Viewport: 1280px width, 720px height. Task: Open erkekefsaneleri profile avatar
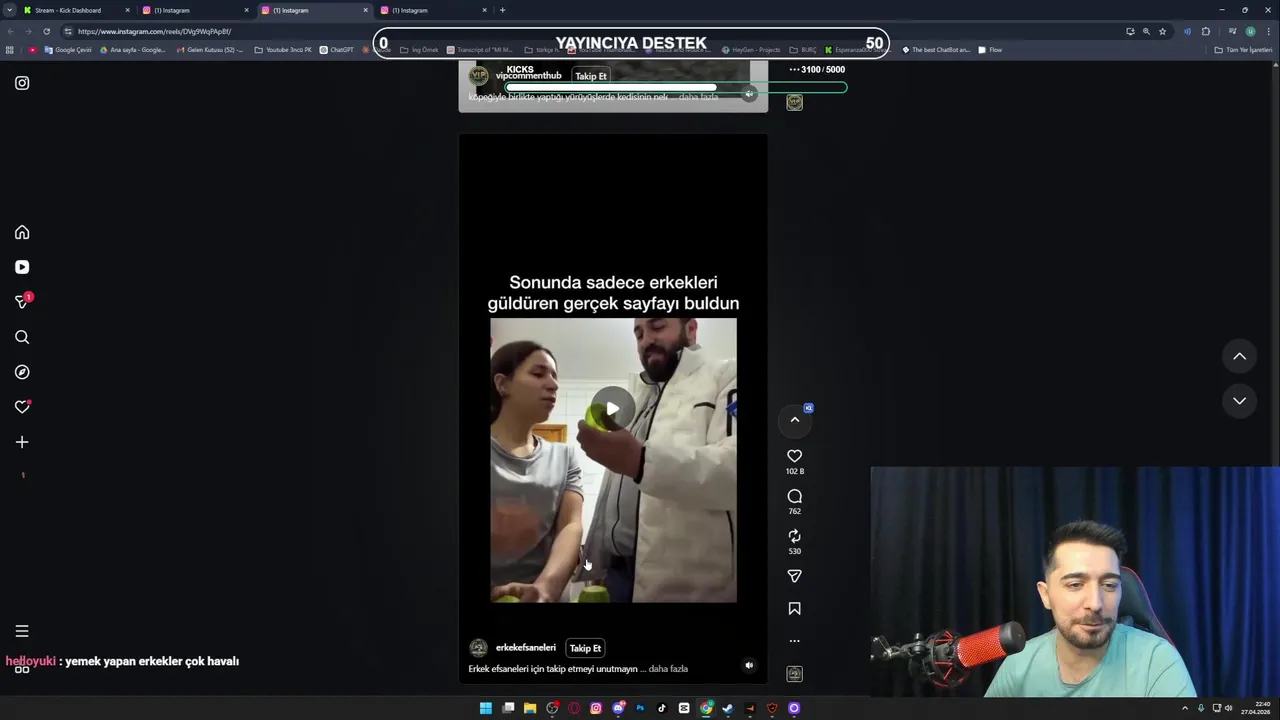pos(479,648)
